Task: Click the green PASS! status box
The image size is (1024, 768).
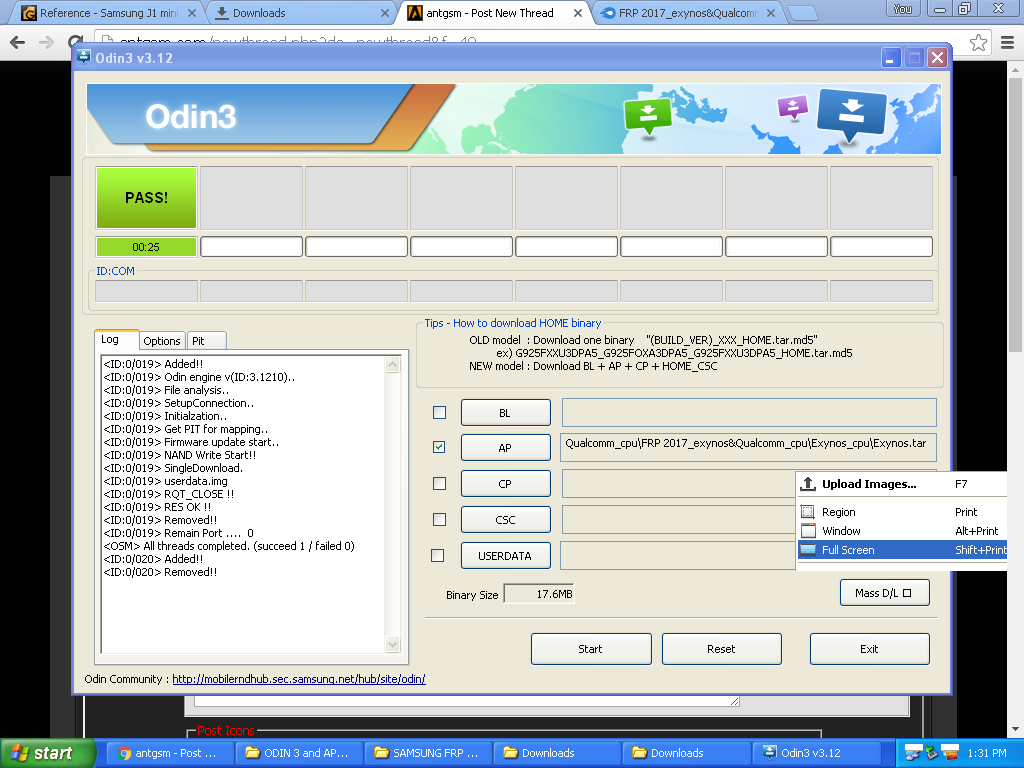Action: coord(146,197)
